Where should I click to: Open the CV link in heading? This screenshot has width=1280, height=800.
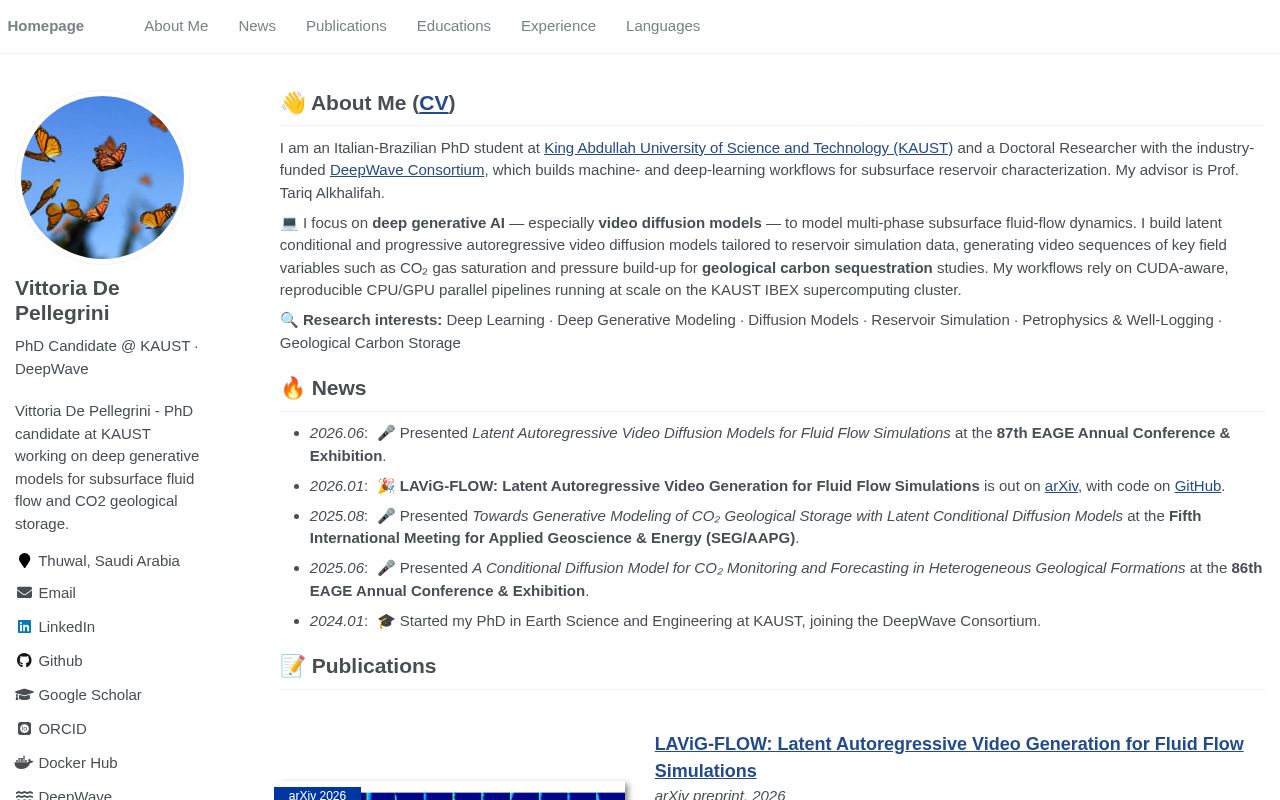[434, 103]
